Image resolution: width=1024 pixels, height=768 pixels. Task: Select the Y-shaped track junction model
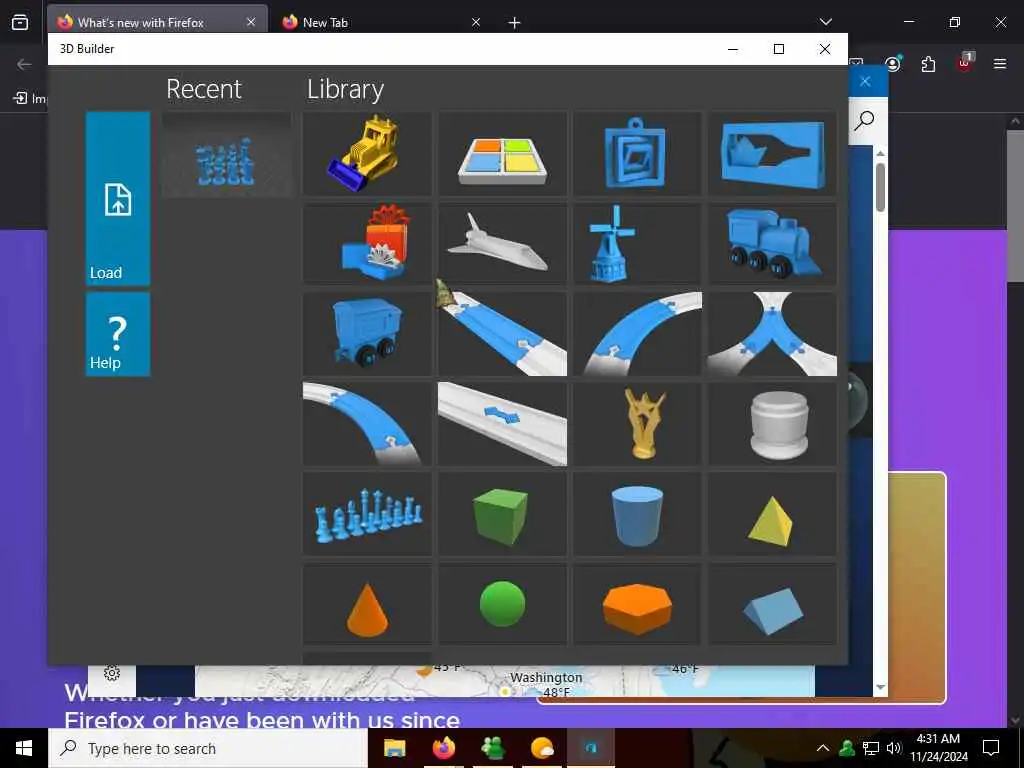coord(773,334)
